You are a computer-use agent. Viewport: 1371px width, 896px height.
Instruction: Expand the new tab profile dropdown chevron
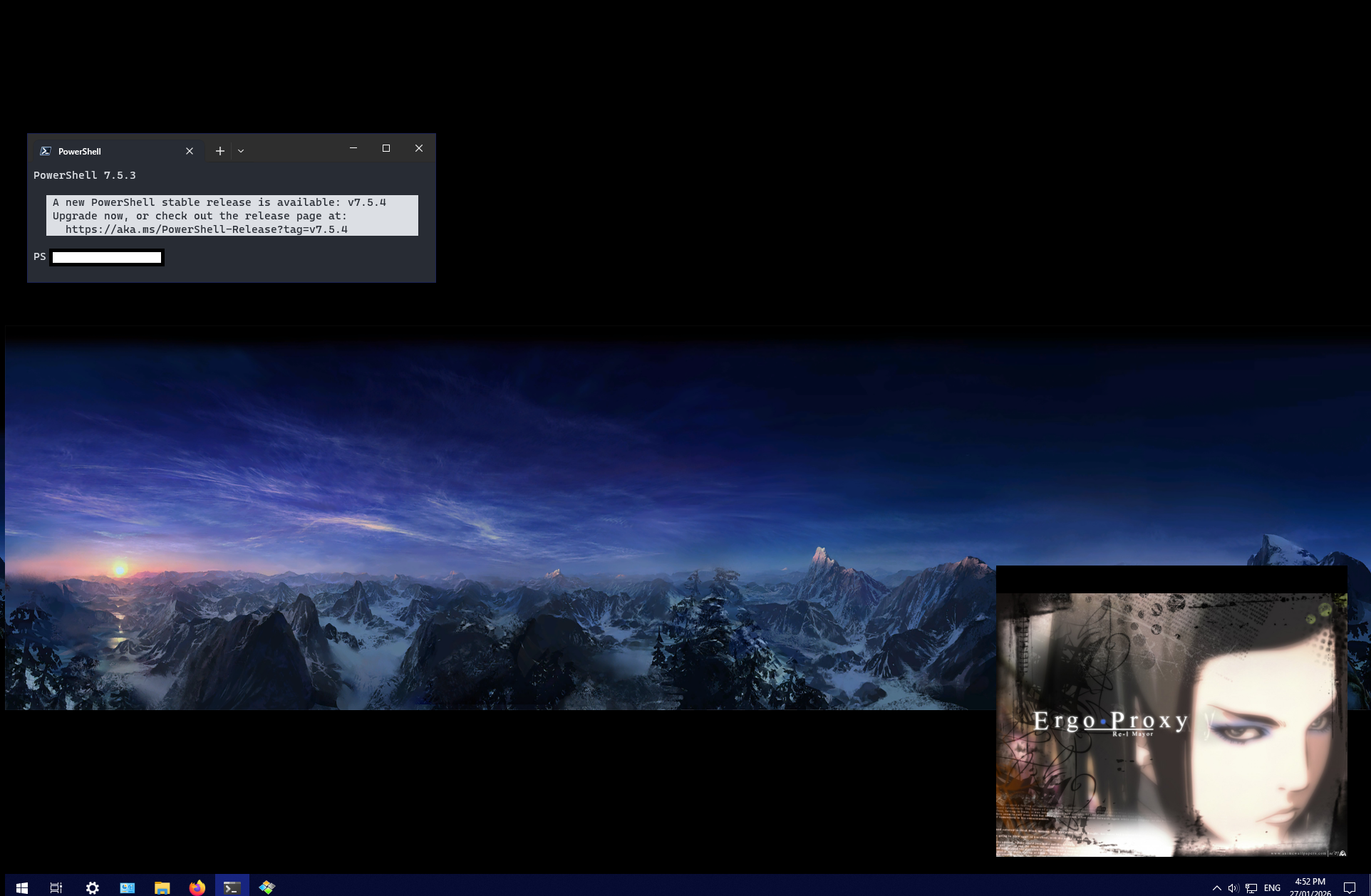241,151
